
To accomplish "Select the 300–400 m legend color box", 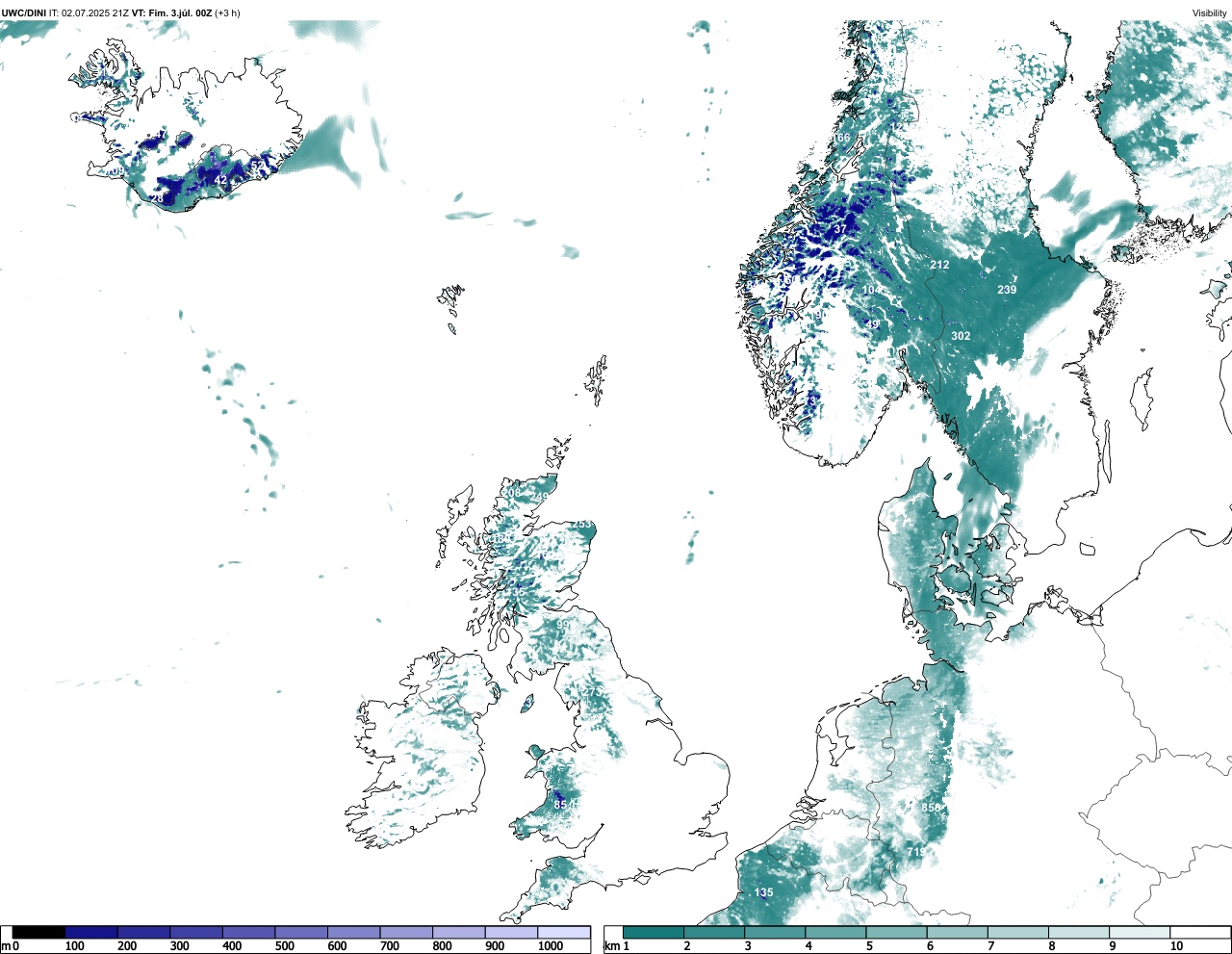I will click(x=196, y=932).
